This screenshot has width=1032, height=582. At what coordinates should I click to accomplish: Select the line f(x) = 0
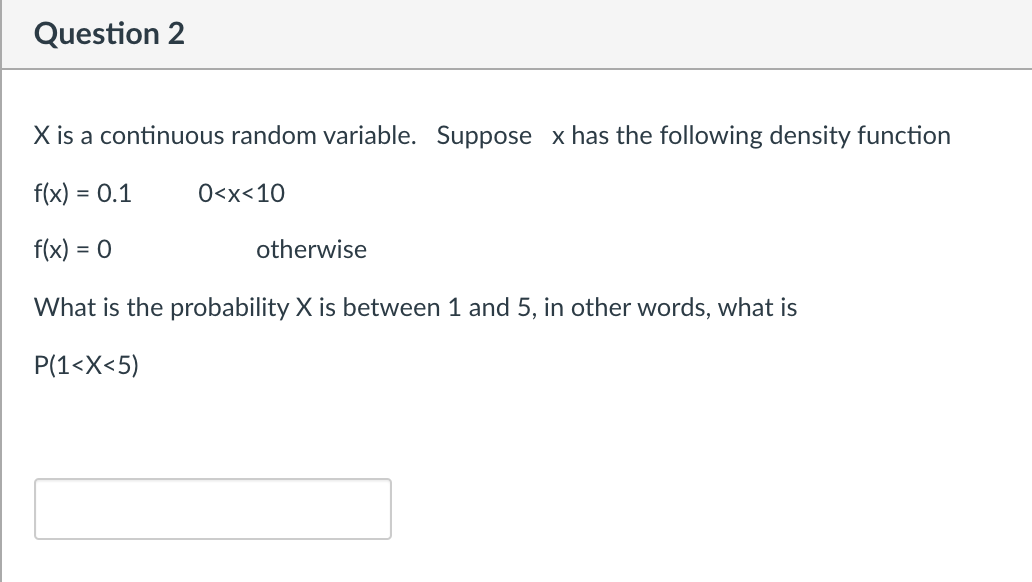(72, 249)
